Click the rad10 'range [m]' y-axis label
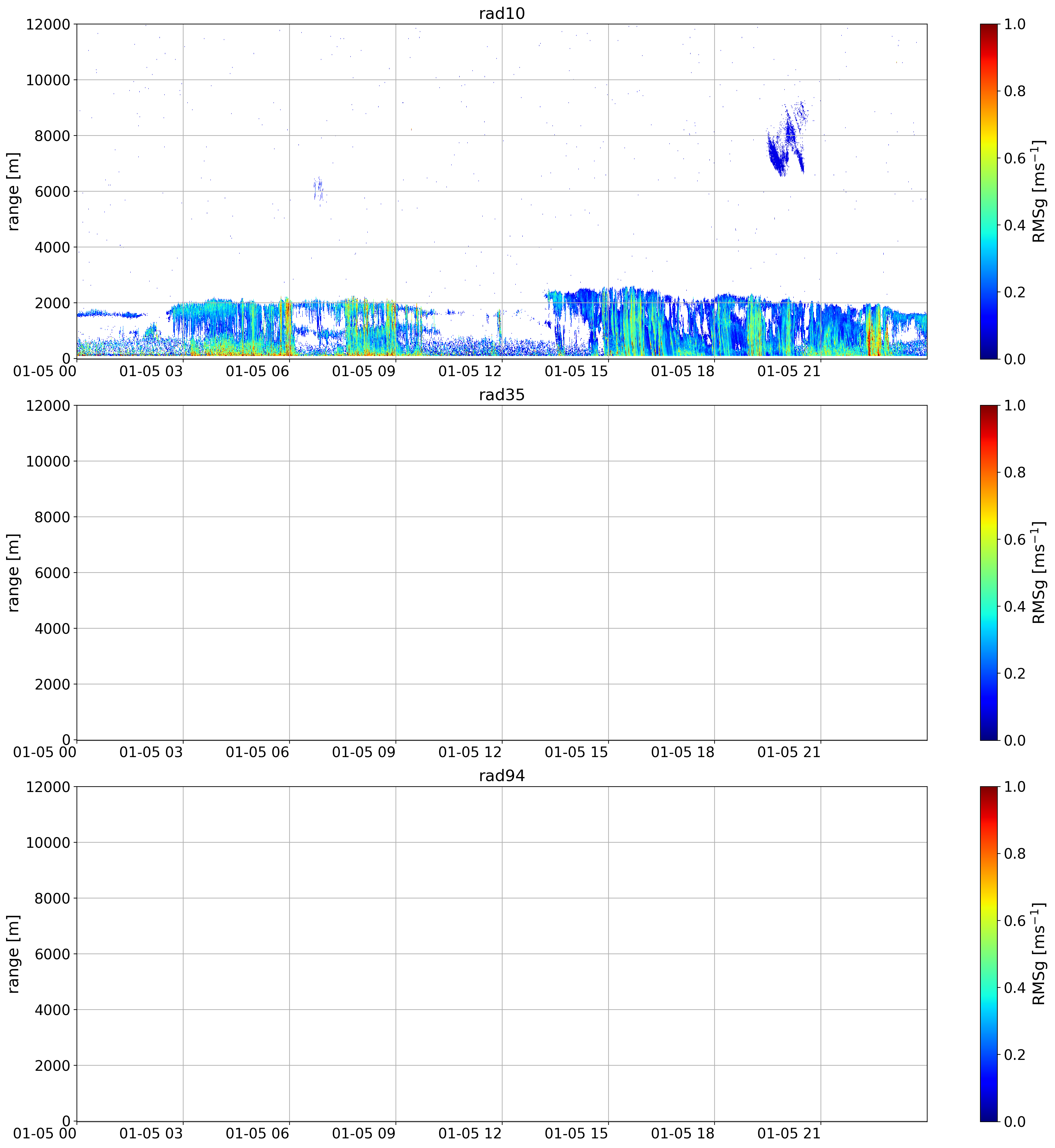 (x=13, y=191)
